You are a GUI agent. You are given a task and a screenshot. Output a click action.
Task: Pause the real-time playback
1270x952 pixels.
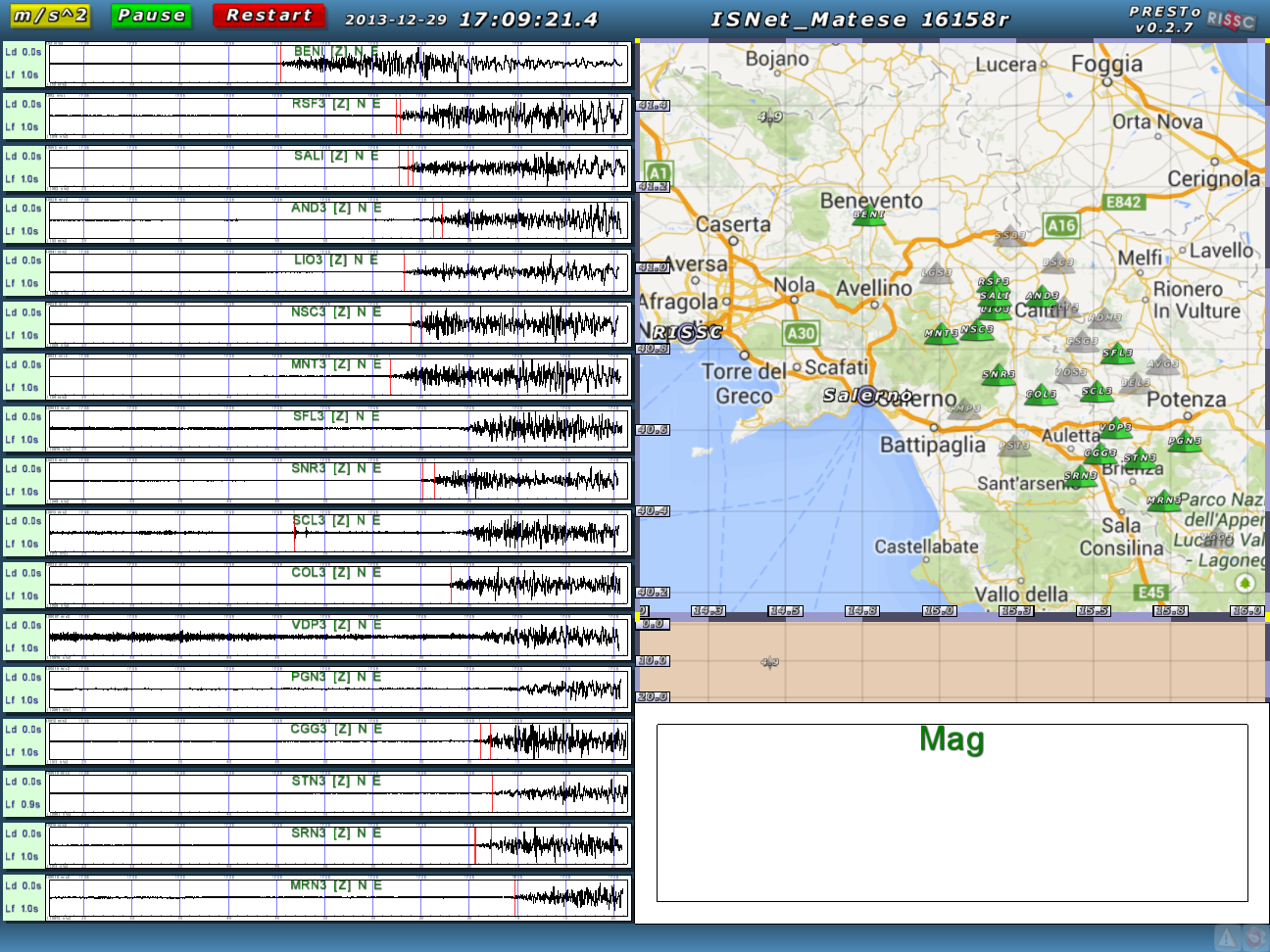point(151,16)
